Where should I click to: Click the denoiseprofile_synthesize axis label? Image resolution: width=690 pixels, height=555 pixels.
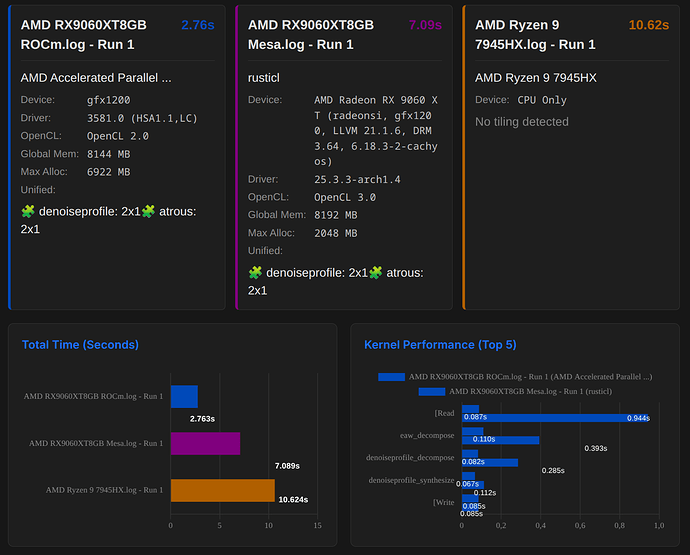[x=411, y=481]
